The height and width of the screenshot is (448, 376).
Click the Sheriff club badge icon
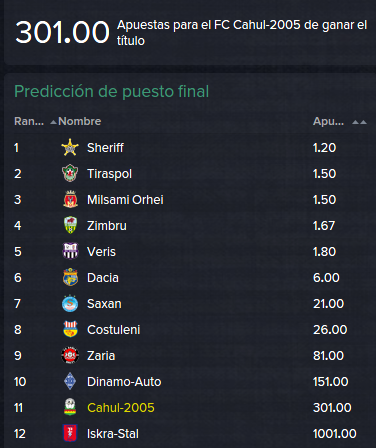[70, 147]
